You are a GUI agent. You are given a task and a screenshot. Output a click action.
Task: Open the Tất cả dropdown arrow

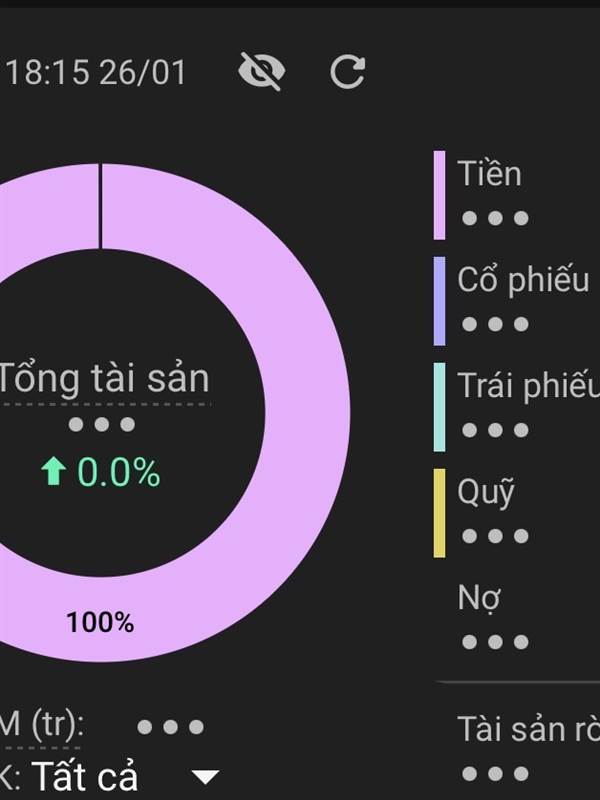(x=205, y=777)
